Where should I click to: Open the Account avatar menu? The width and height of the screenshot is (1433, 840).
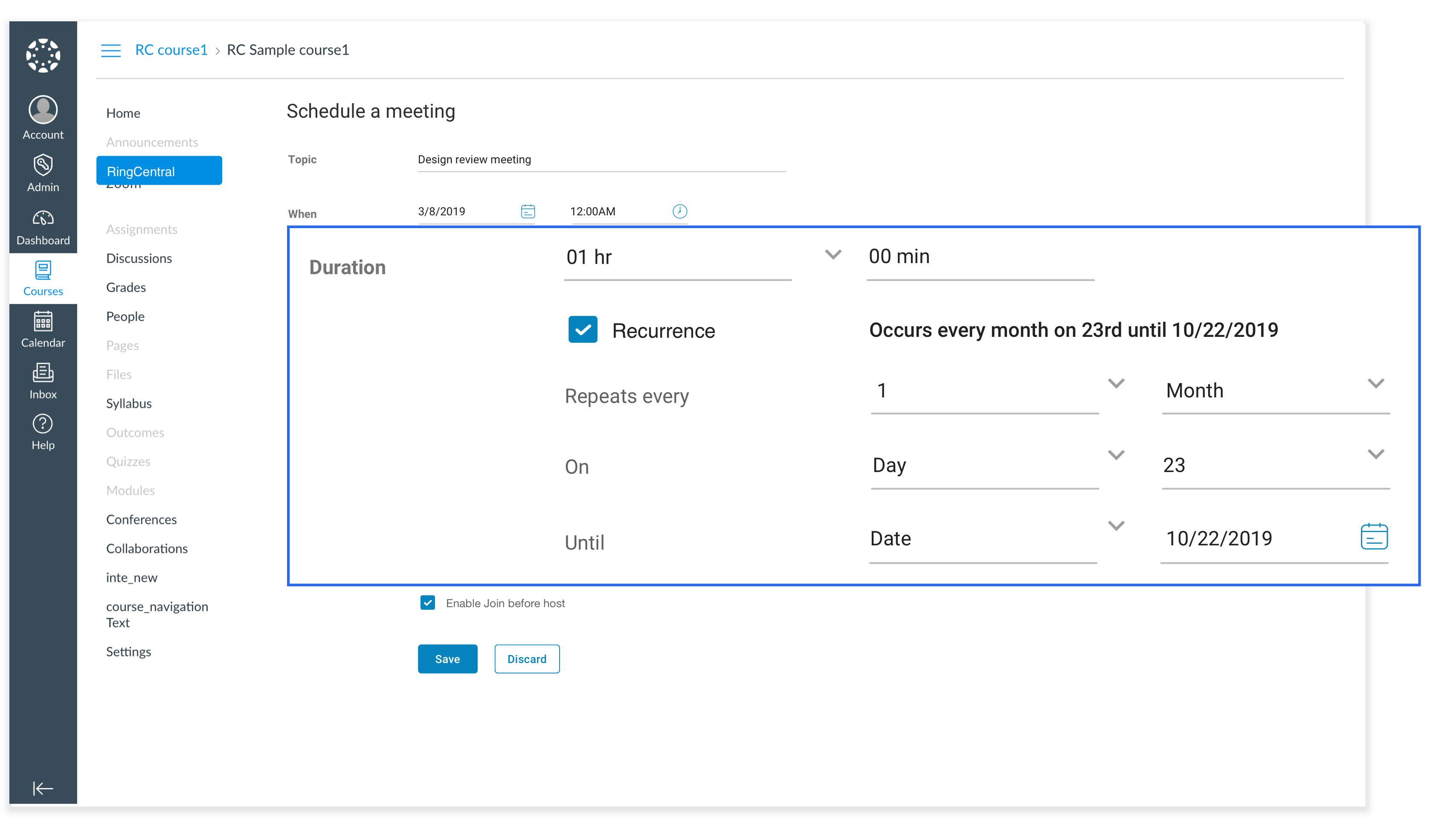click(x=43, y=109)
